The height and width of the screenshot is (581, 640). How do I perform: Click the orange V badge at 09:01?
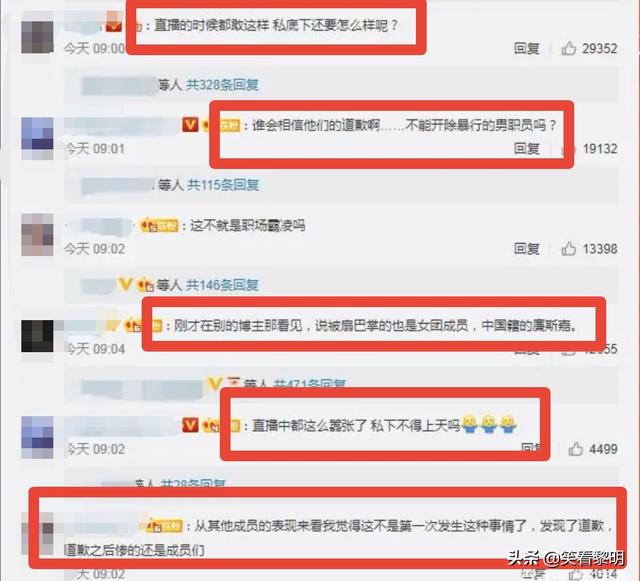tap(190, 125)
